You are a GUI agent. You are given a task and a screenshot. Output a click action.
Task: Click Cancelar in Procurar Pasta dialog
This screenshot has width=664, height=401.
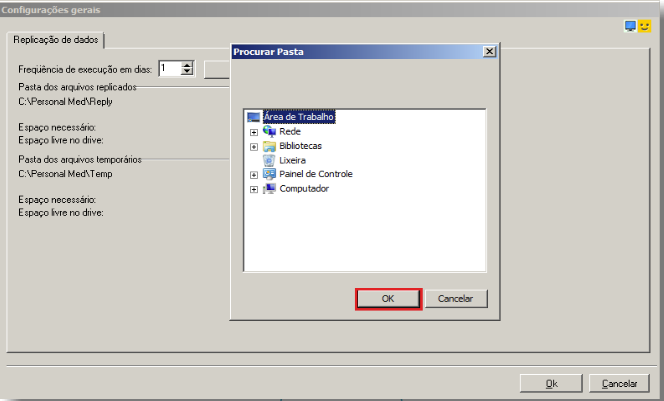456,299
